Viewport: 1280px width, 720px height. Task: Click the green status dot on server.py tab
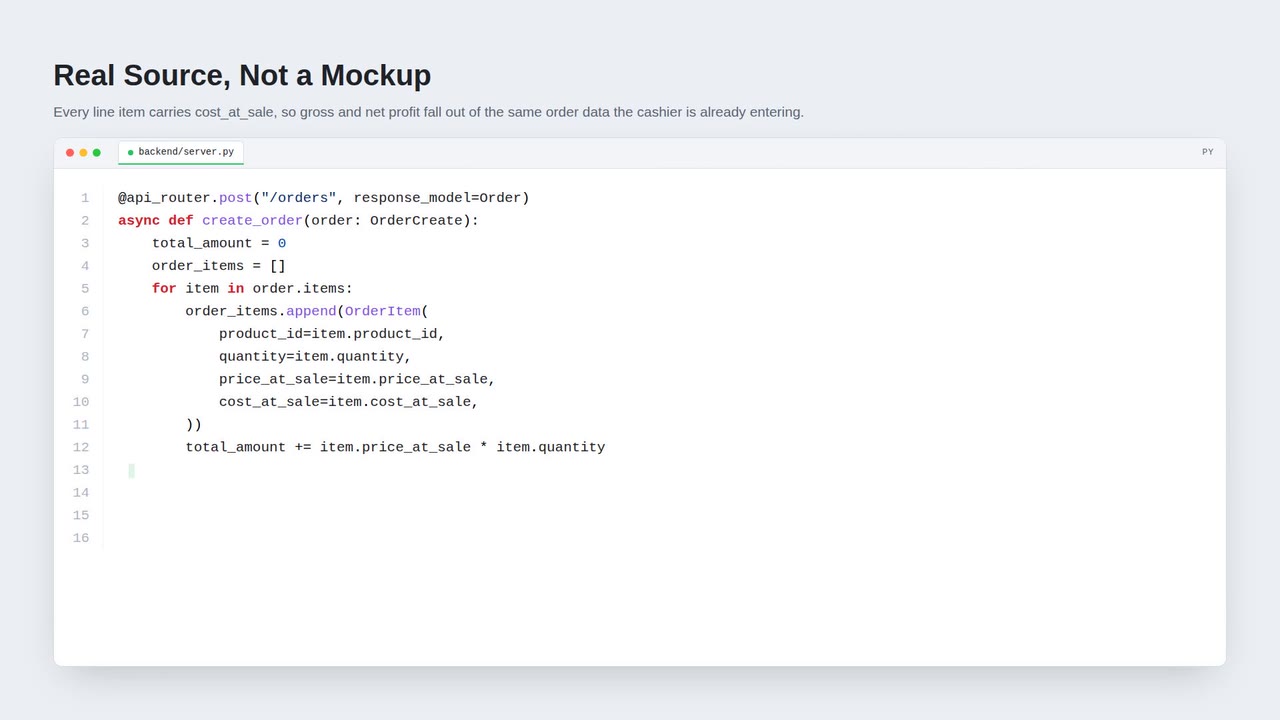pos(131,153)
